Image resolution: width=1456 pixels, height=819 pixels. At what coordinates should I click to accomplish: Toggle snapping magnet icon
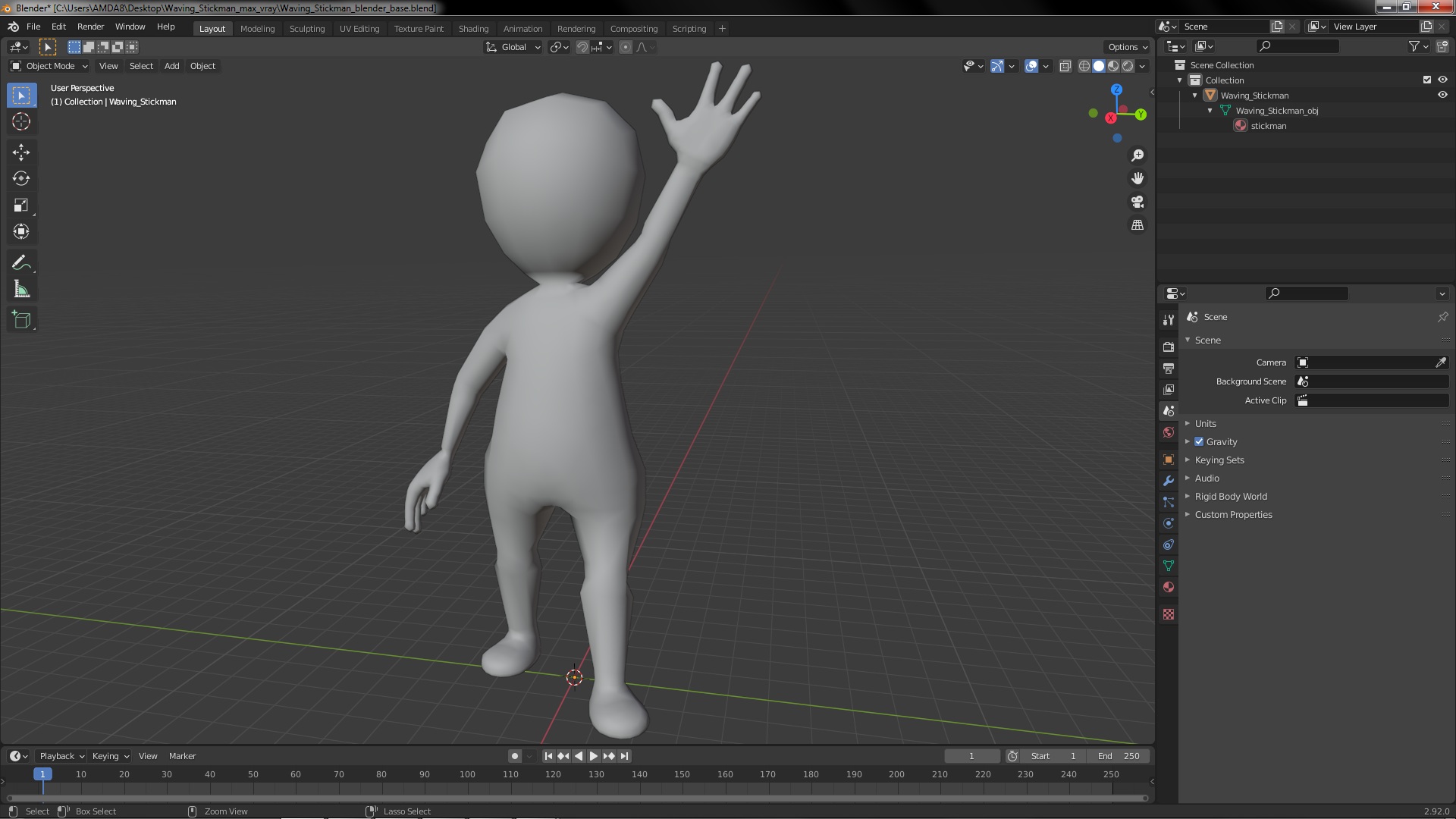coord(582,47)
